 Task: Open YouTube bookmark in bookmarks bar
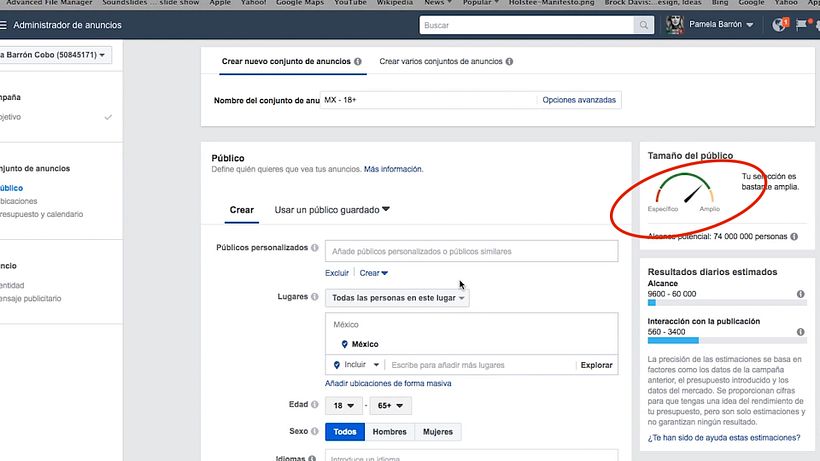[350, 3]
